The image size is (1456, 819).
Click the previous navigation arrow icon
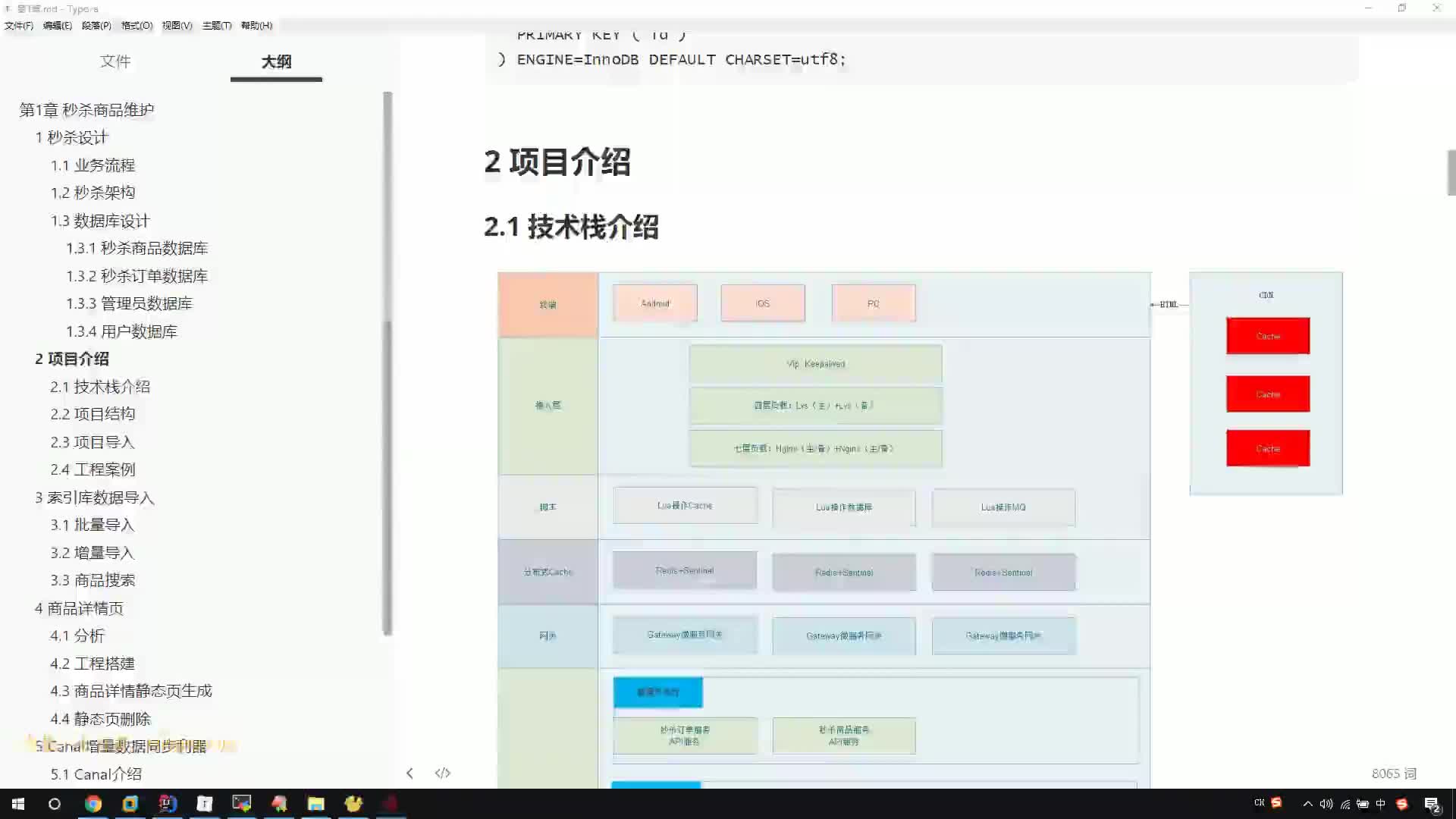click(409, 773)
